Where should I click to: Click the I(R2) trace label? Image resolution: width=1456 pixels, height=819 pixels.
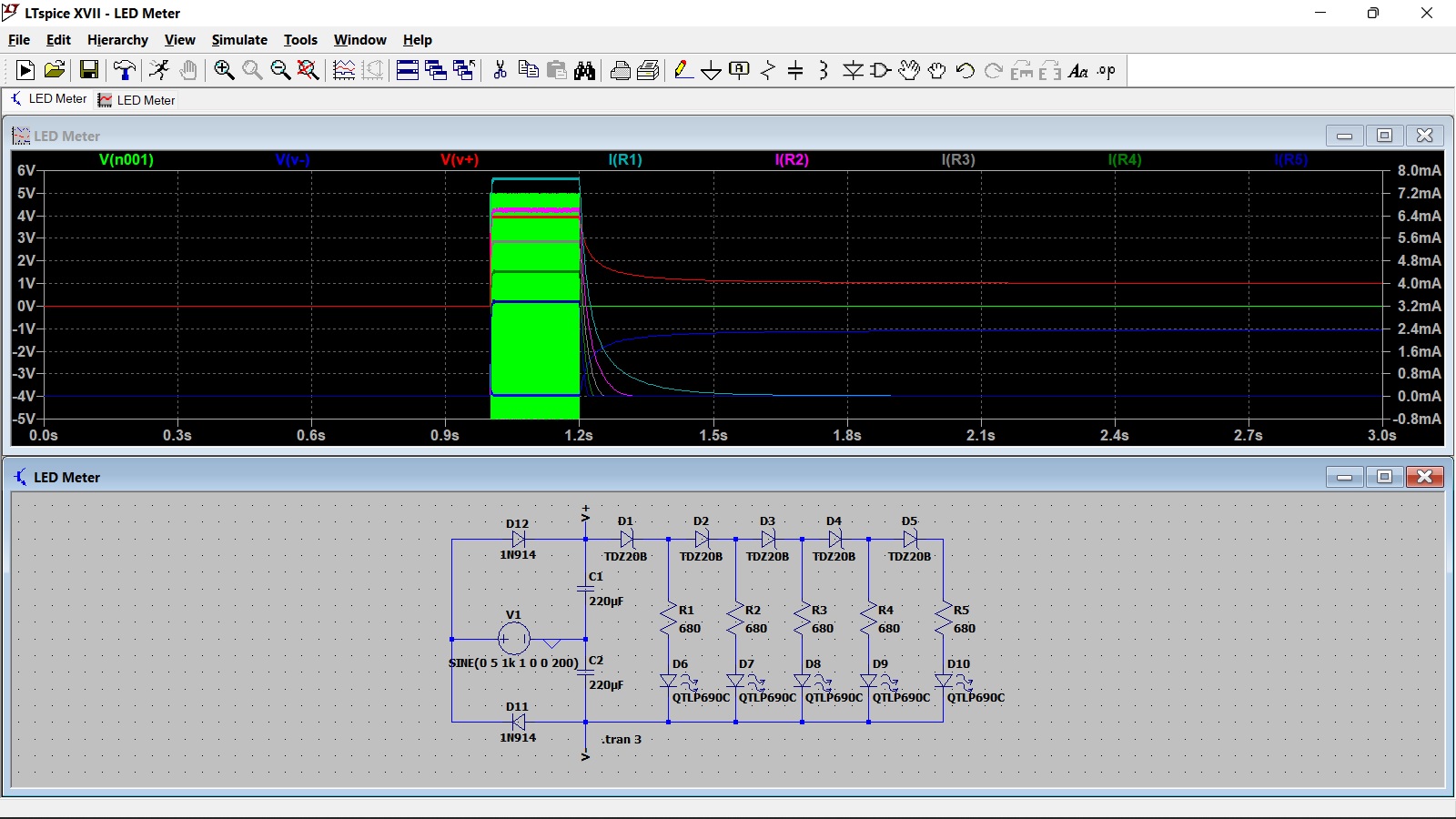click(792, 159)
